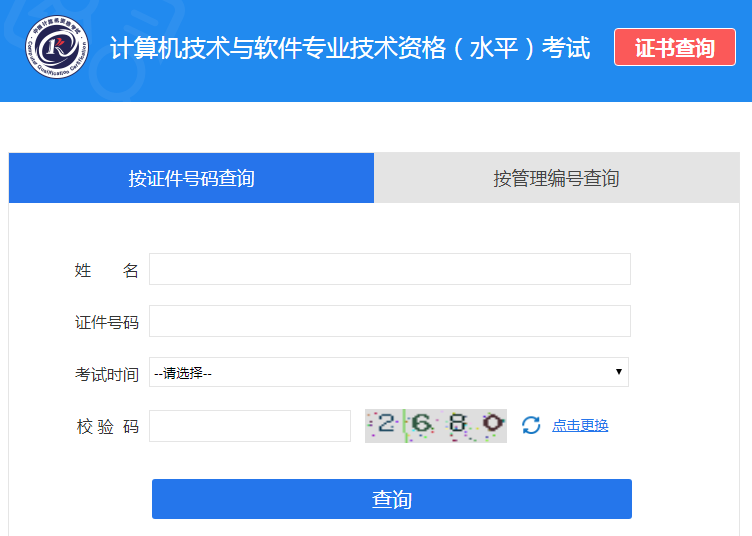Click 点击更换 link to change captcha
This screenshot has width=752, height=536.
click(x=580, y=425)
